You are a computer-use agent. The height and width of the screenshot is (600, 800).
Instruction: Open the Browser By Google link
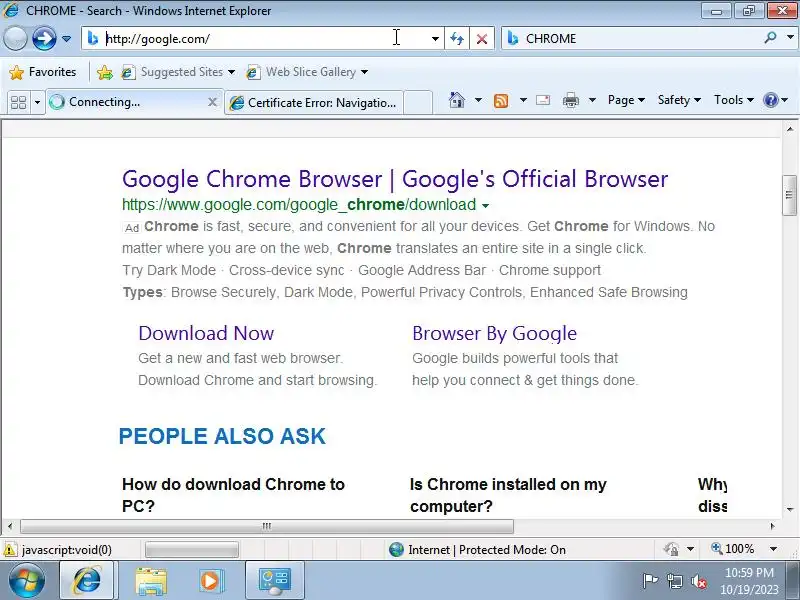(494, 333)
